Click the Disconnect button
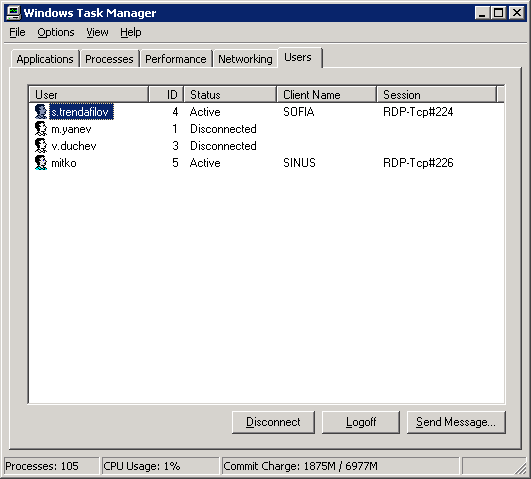The width and height of the screenshot is (531, 479). click(273, 422)
